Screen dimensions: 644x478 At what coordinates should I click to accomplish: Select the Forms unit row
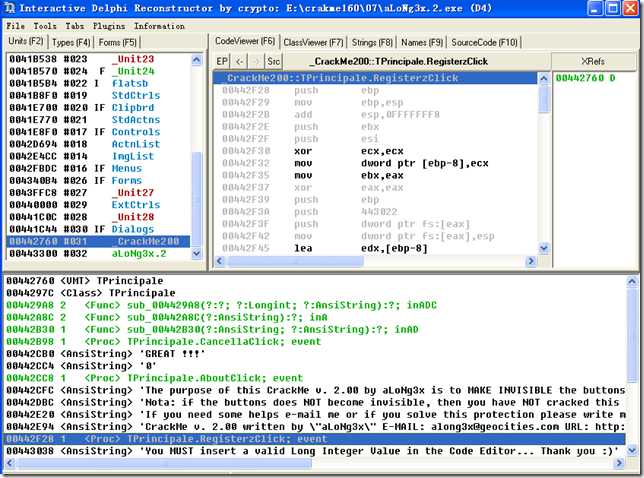[x=98, y=180]
